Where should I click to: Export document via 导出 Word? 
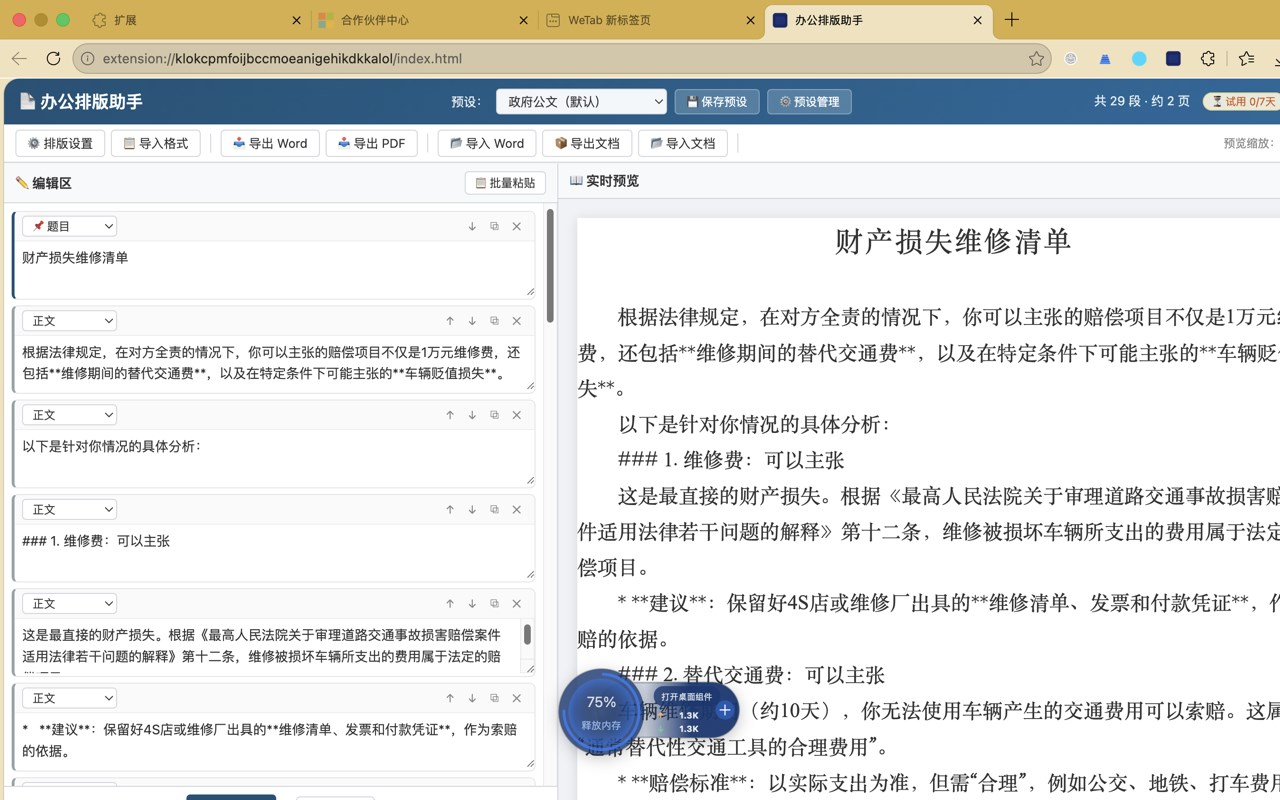pos(270,143)
